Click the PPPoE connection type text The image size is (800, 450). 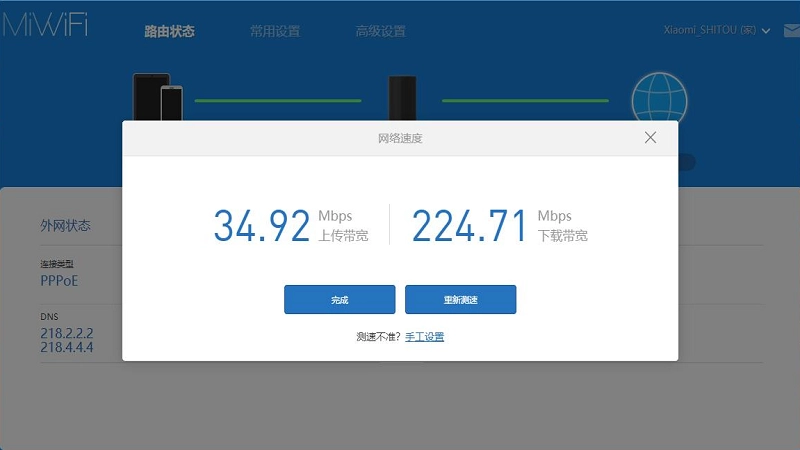[59, 281]
